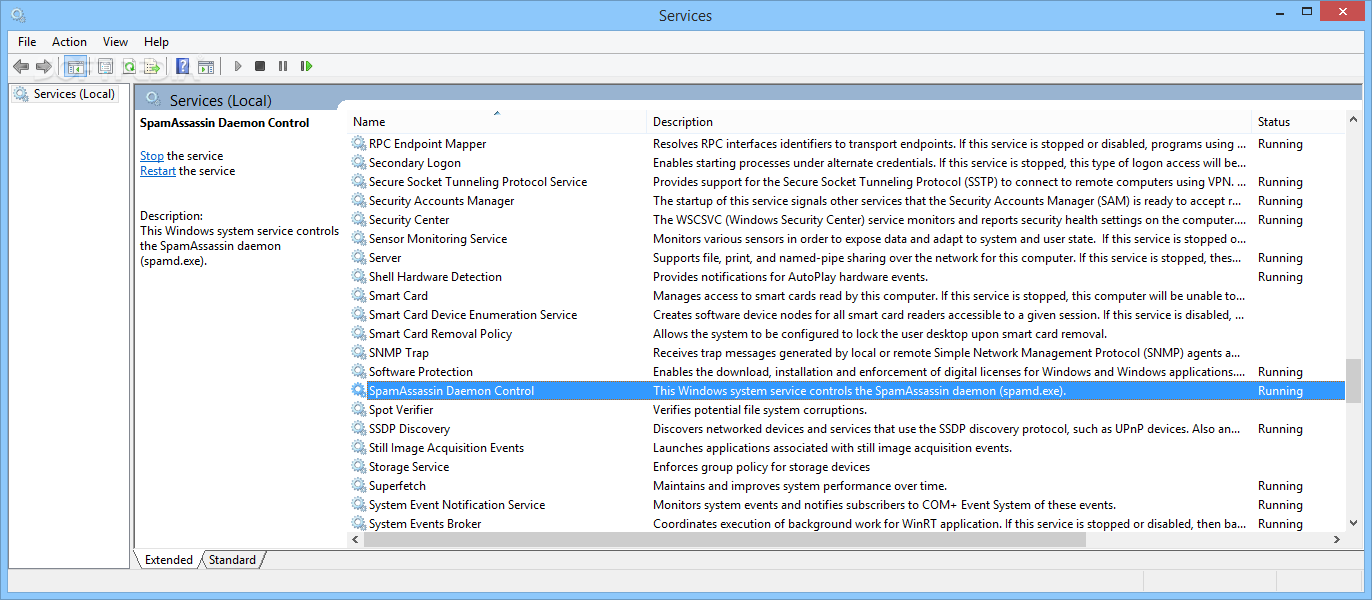Open the Action menu
Image resolution: width=1372 pixels, height=600 pixels.
tap(69, 42)
